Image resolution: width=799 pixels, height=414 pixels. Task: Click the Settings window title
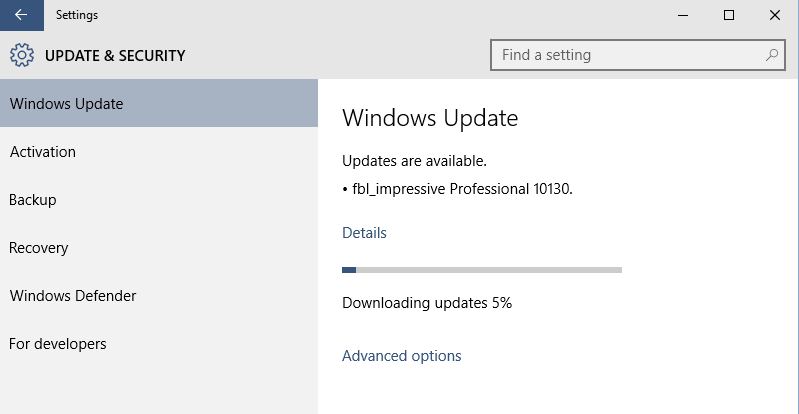point(77,15)
